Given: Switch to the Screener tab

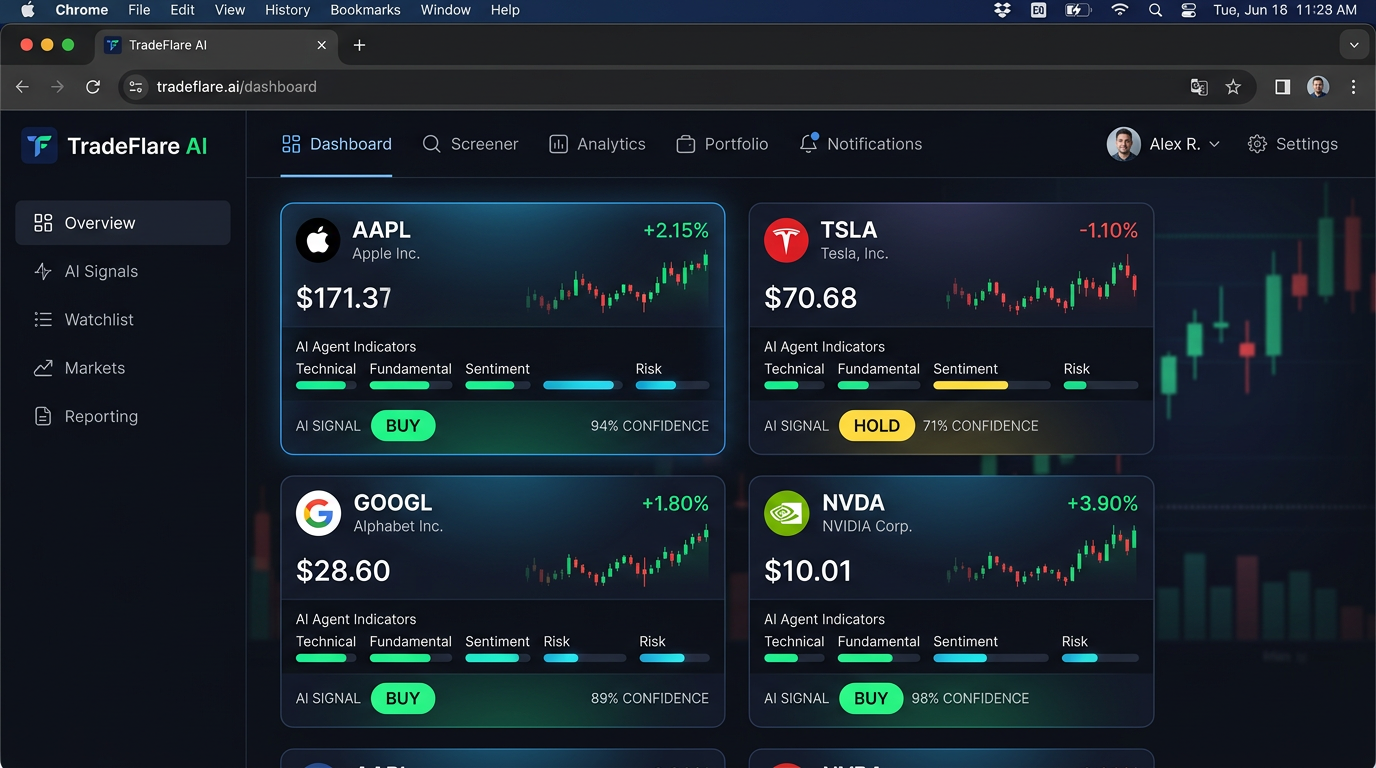Looking at the screenshot, I should 470,144.
